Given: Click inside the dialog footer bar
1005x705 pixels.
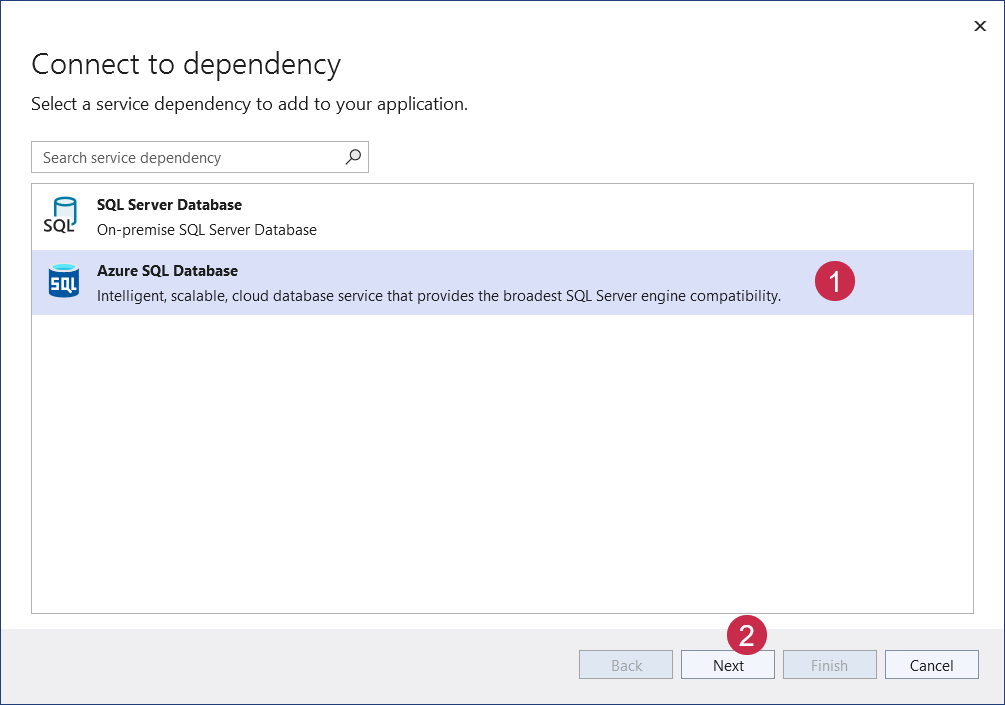Looking at the screenshot, I should [300, 664].
